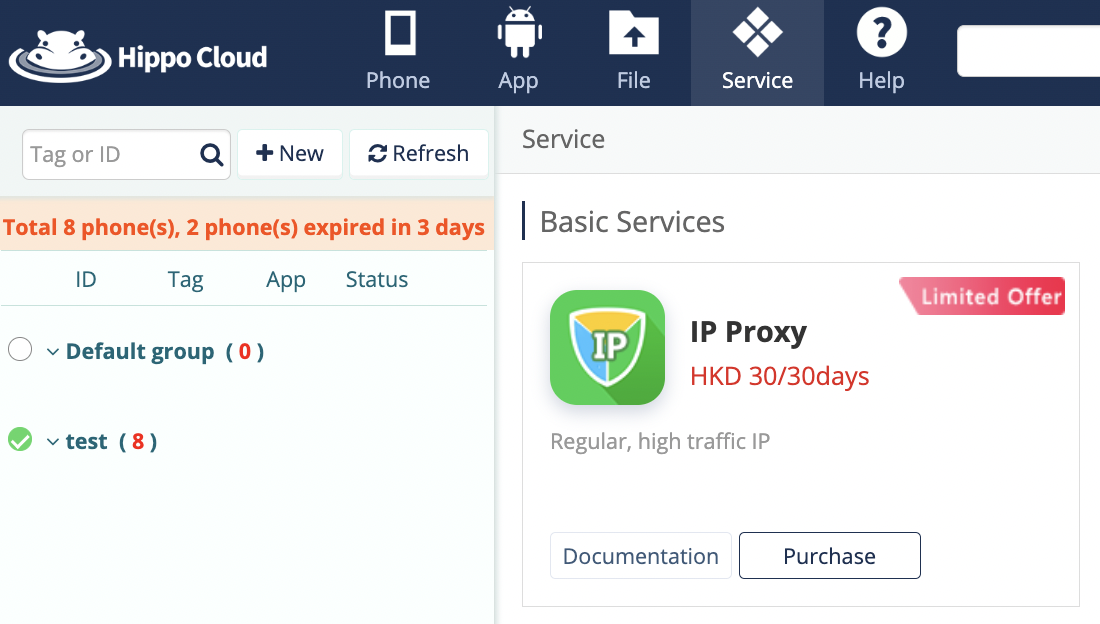Click the white field in the top bar
The image size is (1100, 624).
coord(1028,51)
